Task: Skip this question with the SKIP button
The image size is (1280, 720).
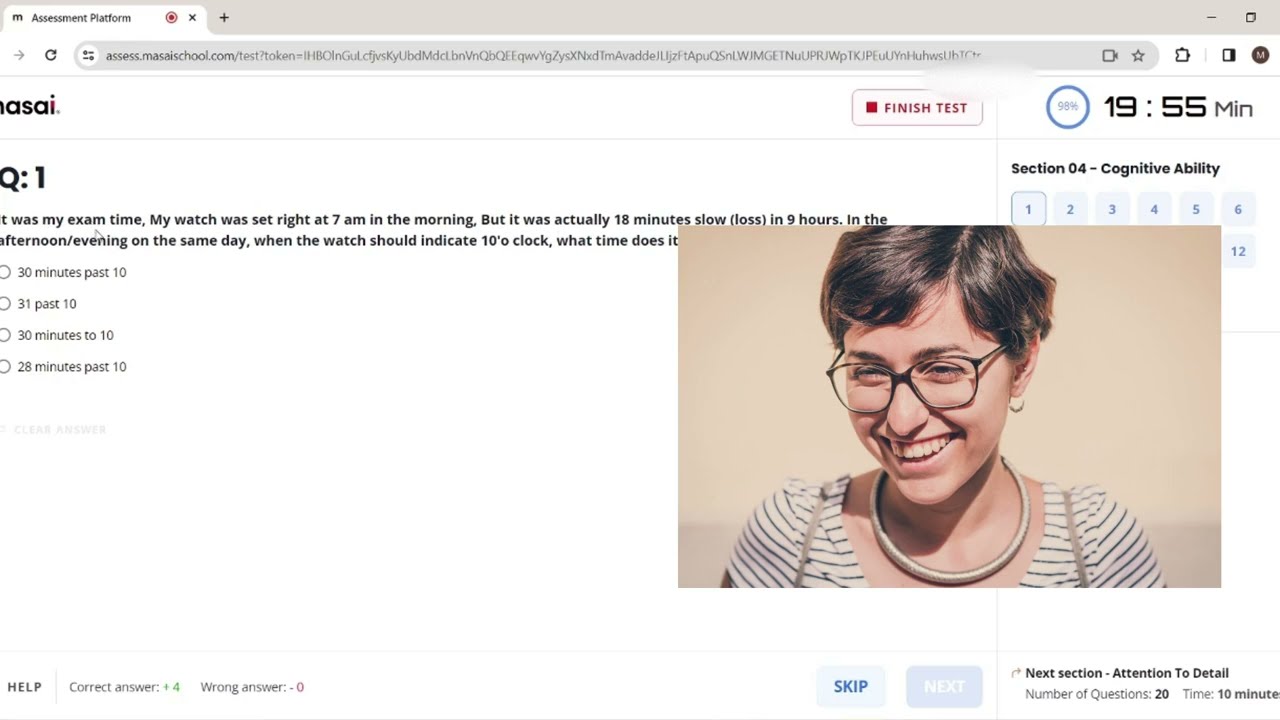Action: pos(851,687)
